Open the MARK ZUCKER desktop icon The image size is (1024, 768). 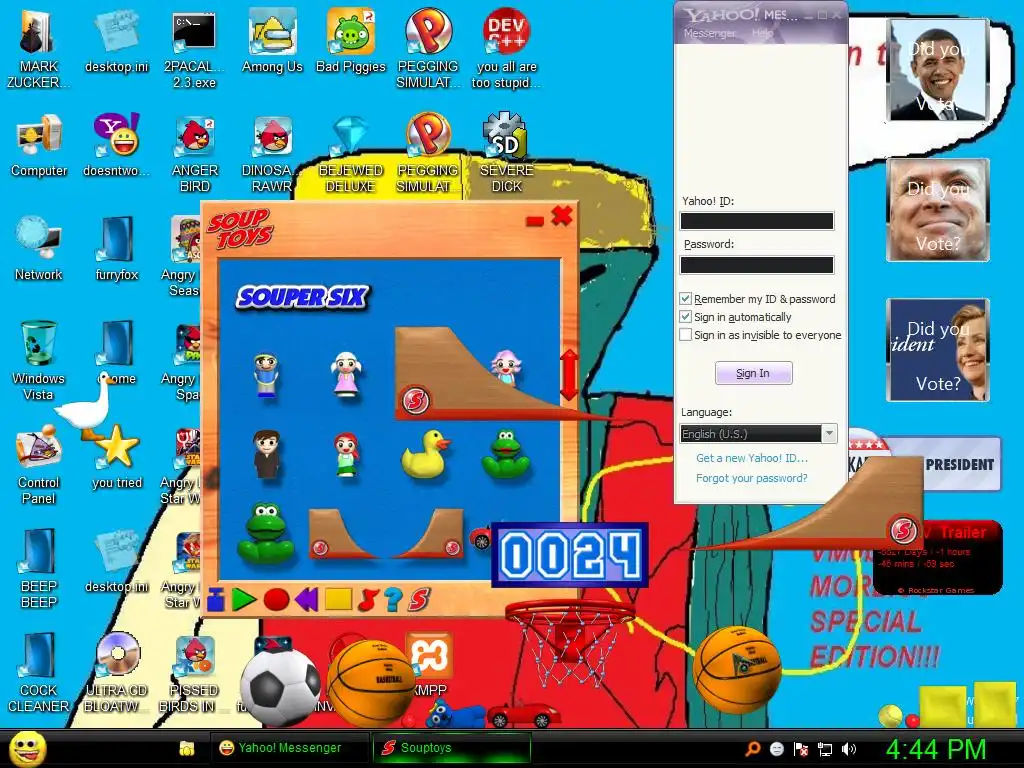tap(38, 50)
